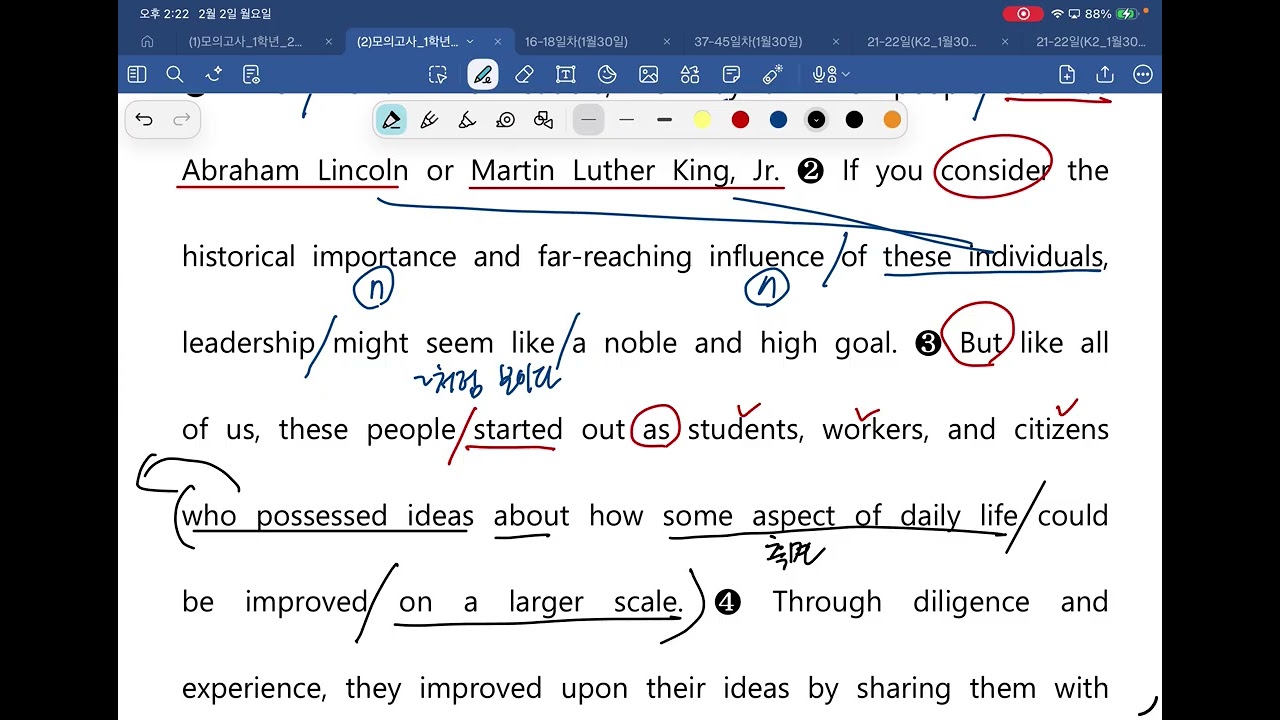The image size is (1280, 720).
Task: Select the thinnest stroke width
Action: pos(588,120)
